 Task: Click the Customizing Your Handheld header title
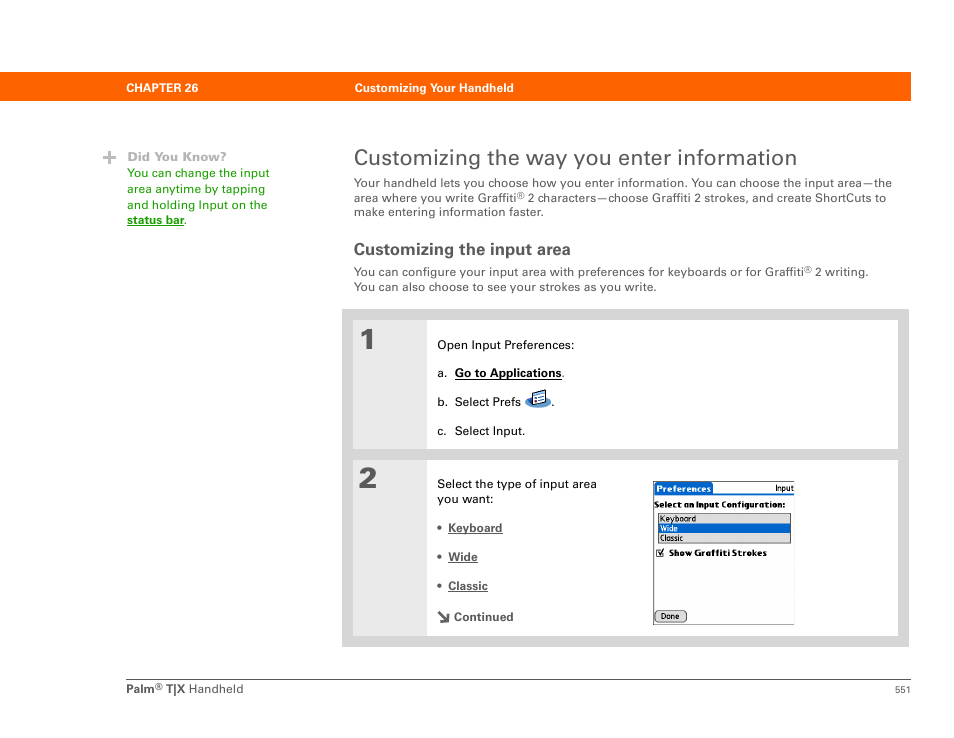(x=434, y=88)
